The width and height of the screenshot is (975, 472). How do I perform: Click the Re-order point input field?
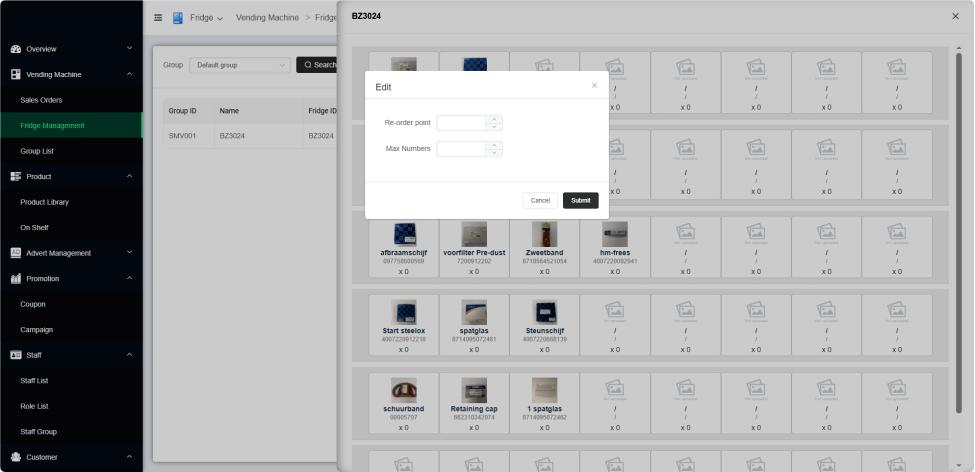[461, 123]
